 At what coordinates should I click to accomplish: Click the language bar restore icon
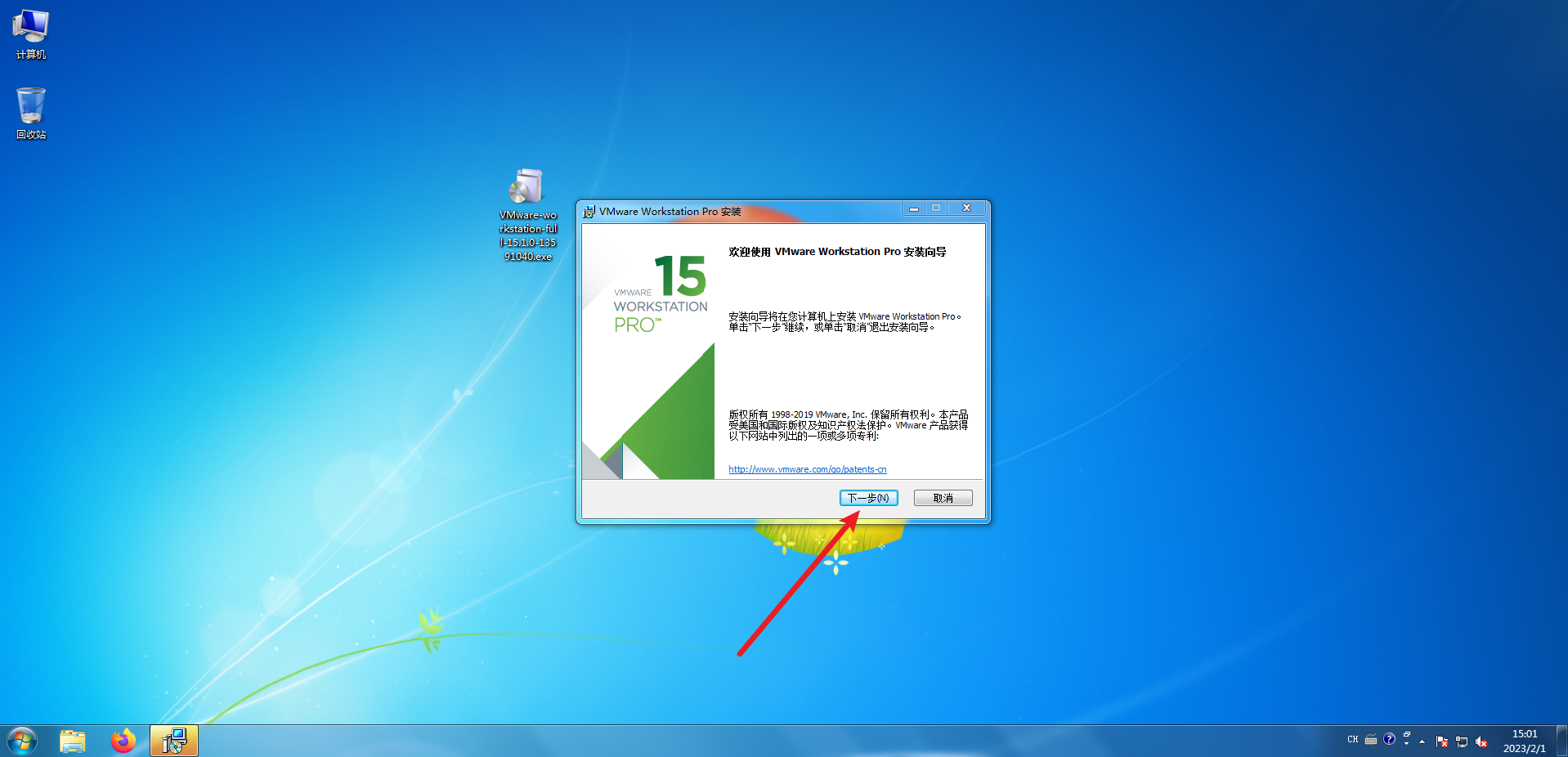pyautogui.click(x=1407, y=735)
